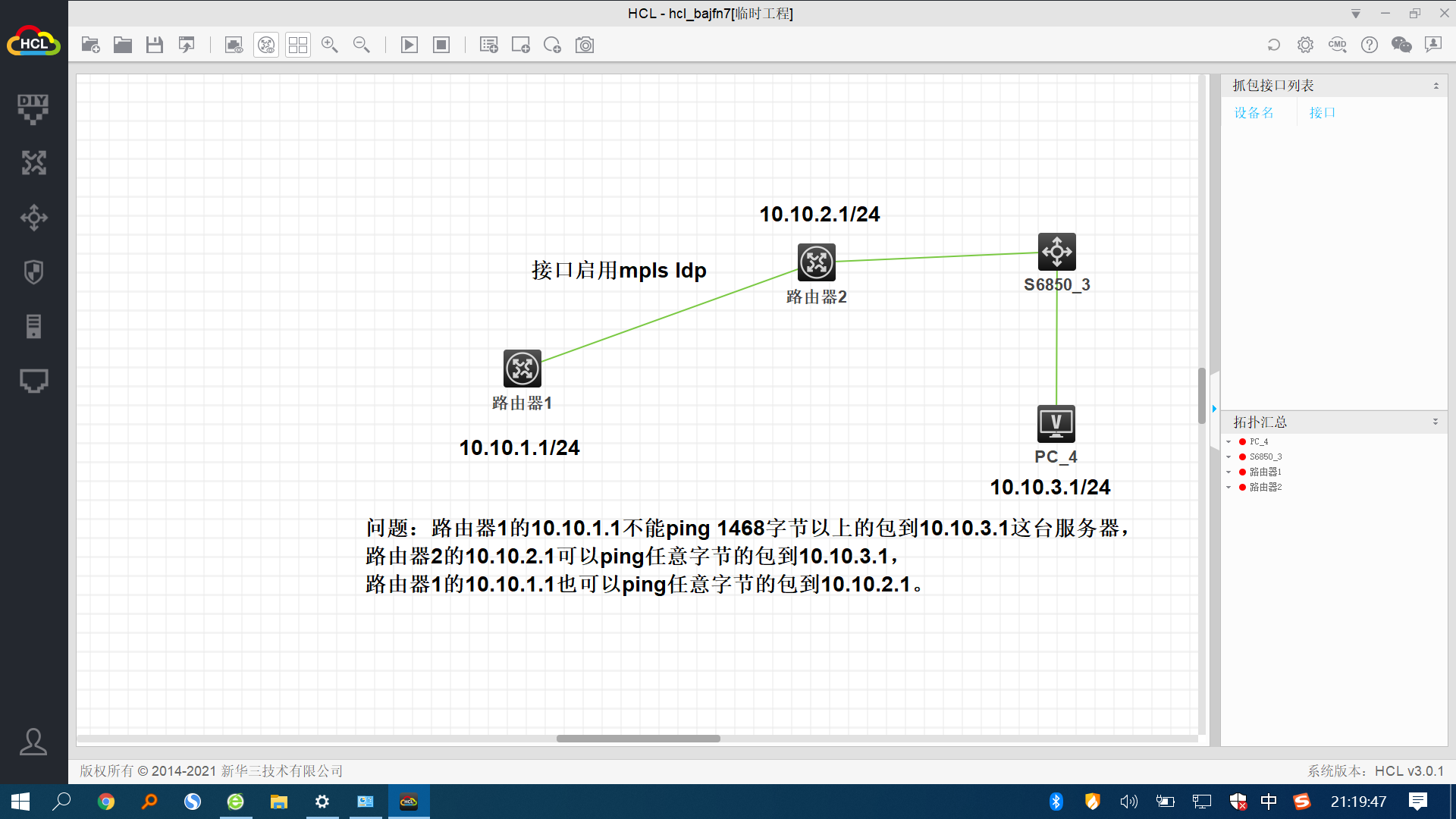Open the router devices sidebar category

point(33,162)
